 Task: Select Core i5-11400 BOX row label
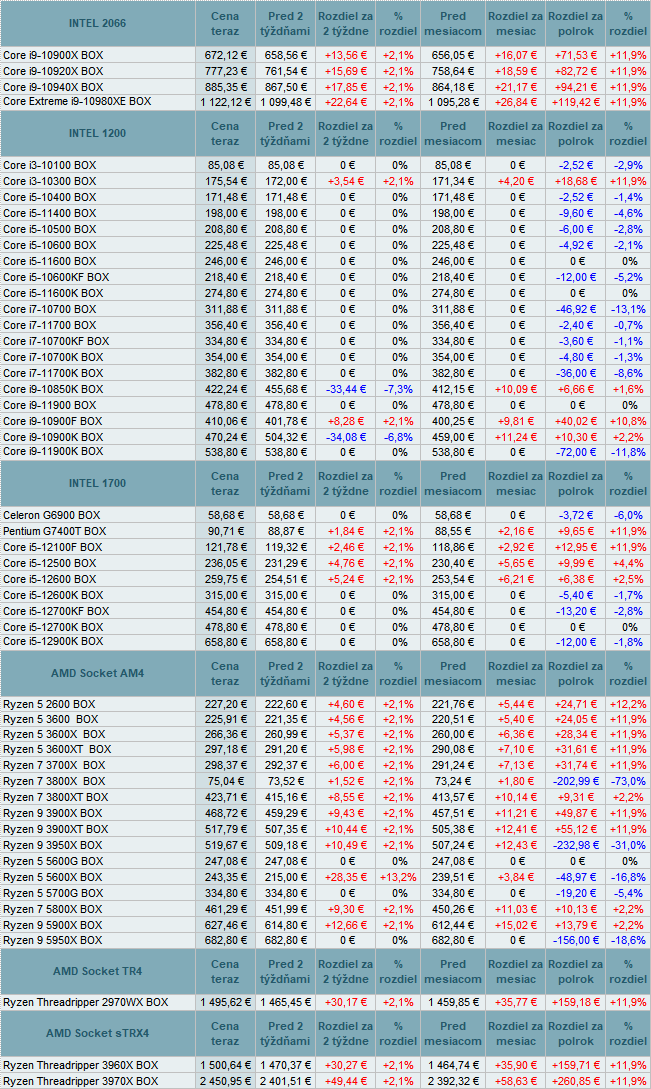[x=50, y=213]
